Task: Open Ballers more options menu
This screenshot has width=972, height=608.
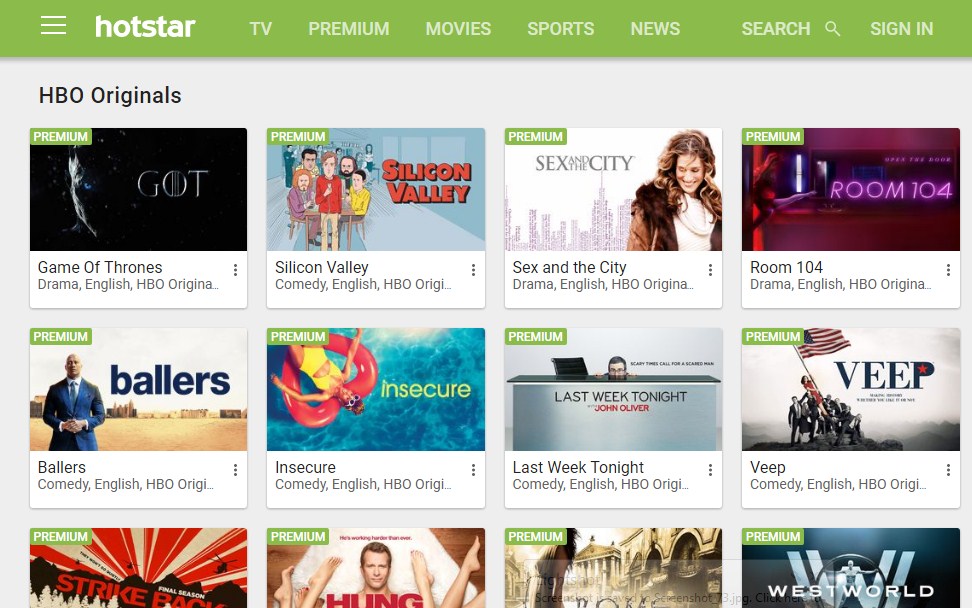Action: [x=236, y=470]
